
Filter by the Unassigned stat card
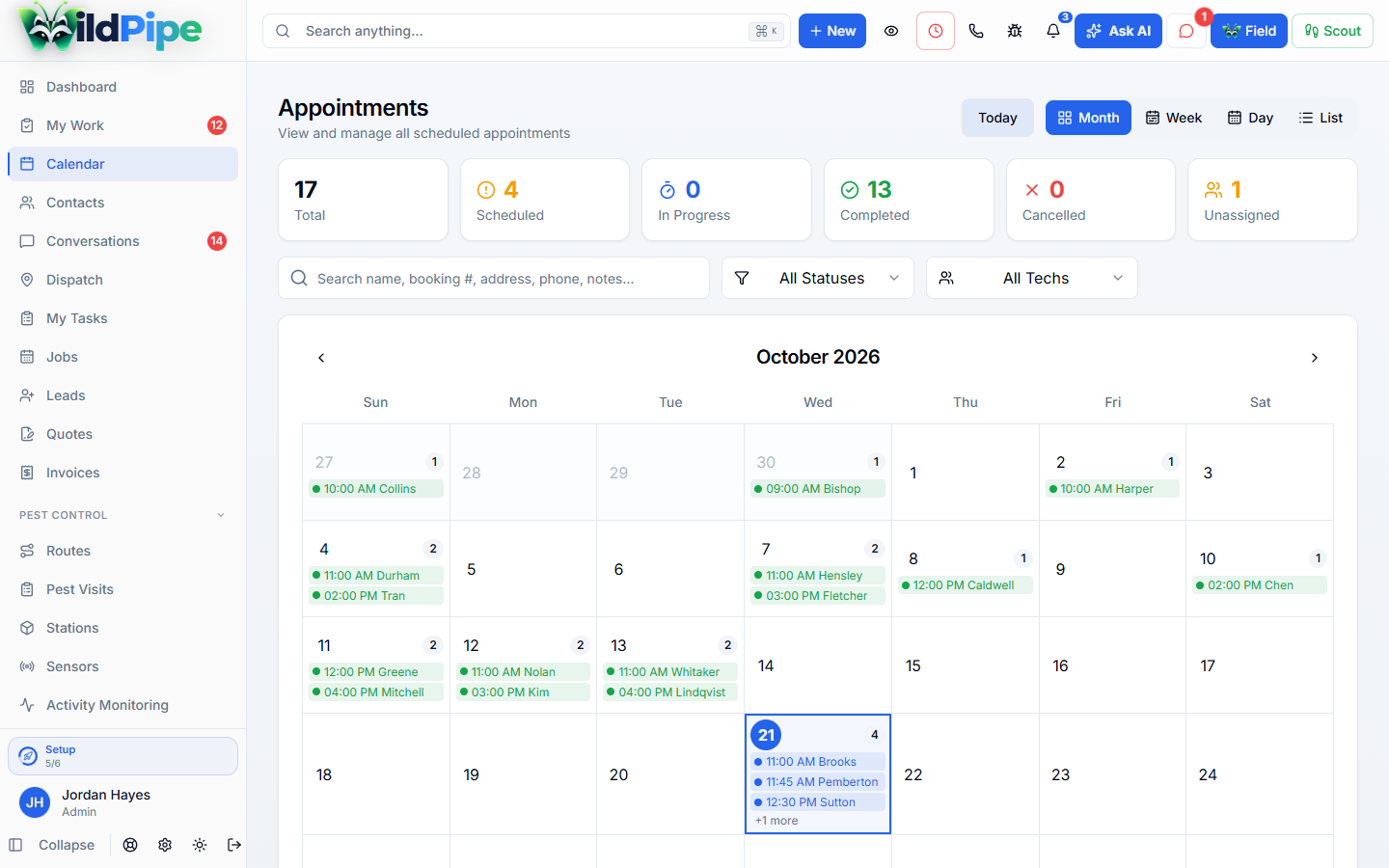(1272, 200)
